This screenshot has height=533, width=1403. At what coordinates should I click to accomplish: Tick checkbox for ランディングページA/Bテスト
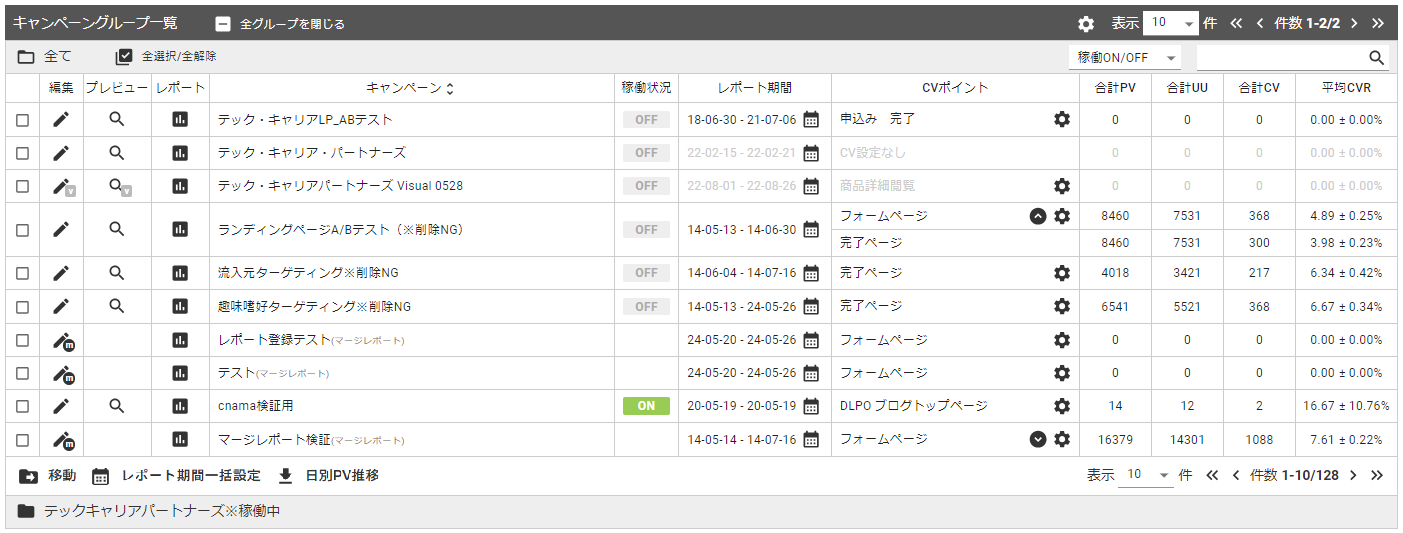[x=22, y=230]
